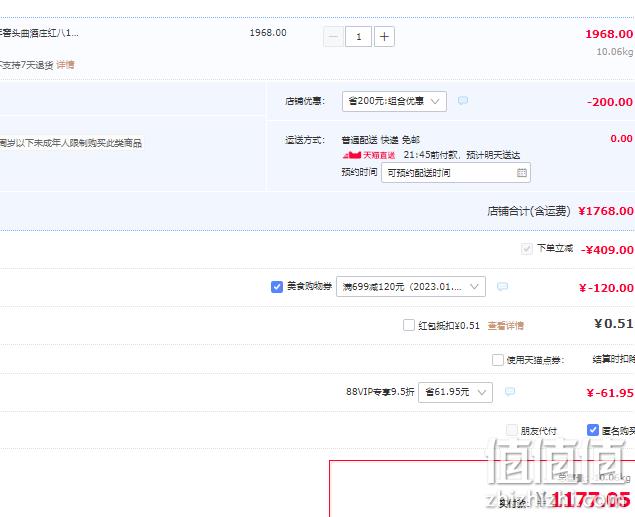
Task: Uncheck the 美食购物券 checkbox
Action: pos(277,287)
